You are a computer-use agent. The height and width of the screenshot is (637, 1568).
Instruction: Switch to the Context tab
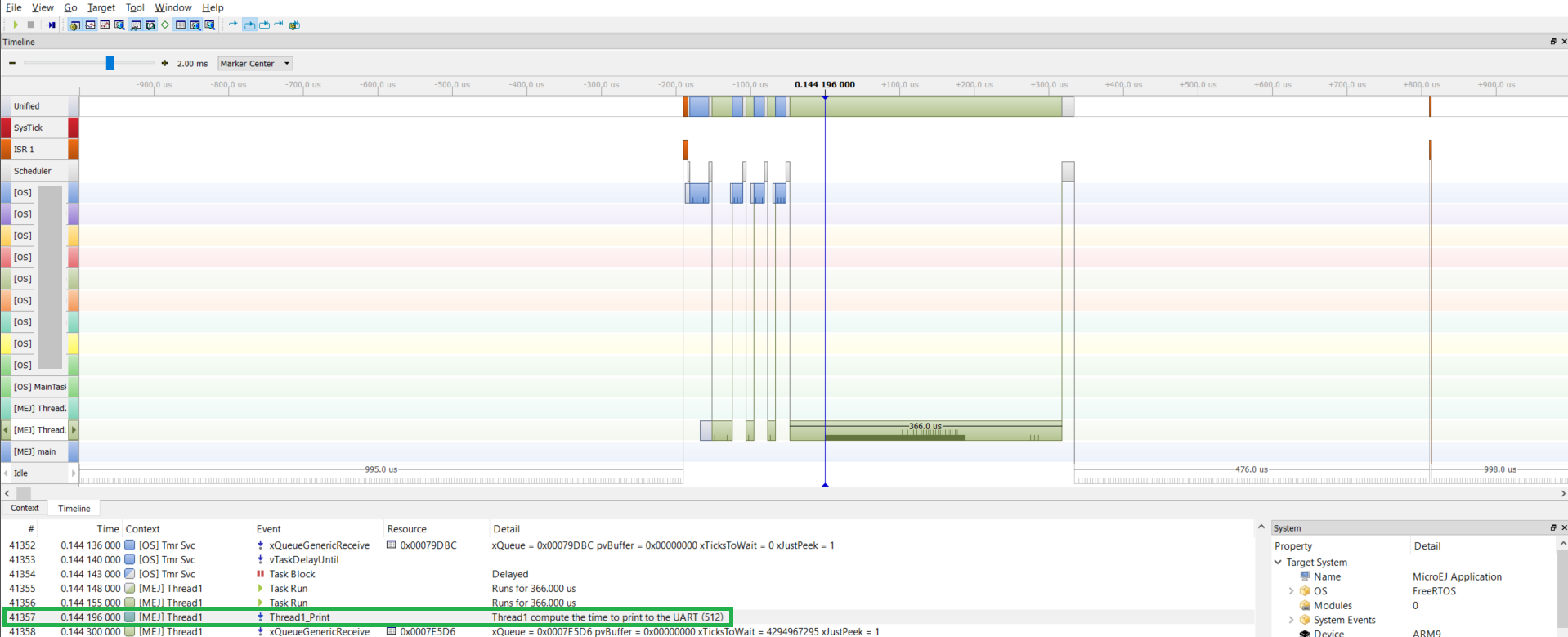25,508
